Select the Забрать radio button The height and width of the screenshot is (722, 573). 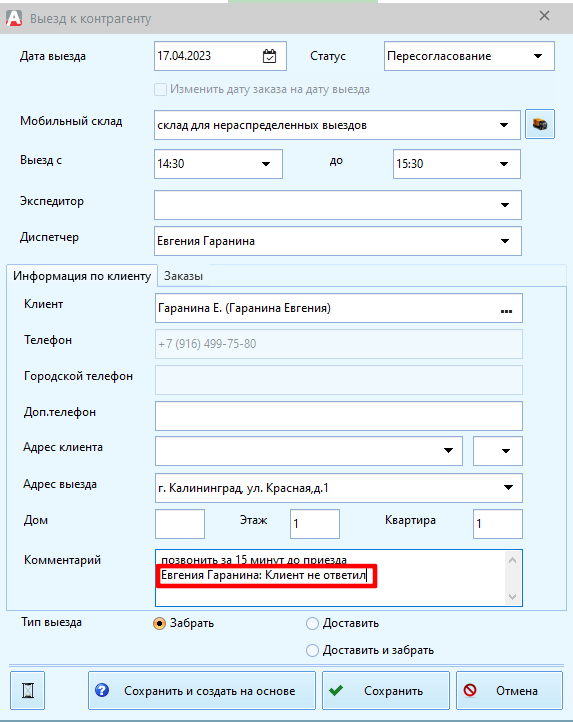159,623
